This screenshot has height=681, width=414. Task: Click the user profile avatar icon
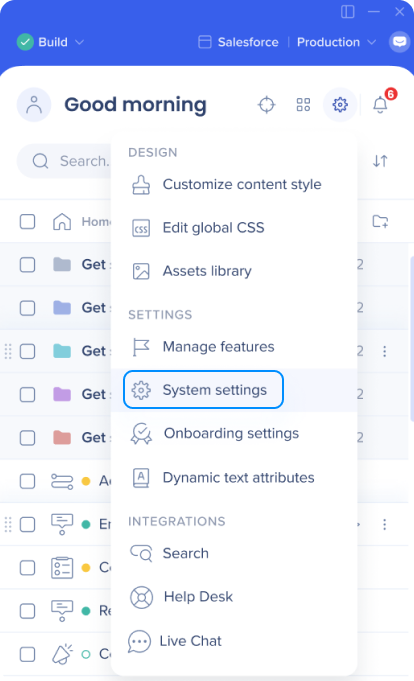point(34,105)
